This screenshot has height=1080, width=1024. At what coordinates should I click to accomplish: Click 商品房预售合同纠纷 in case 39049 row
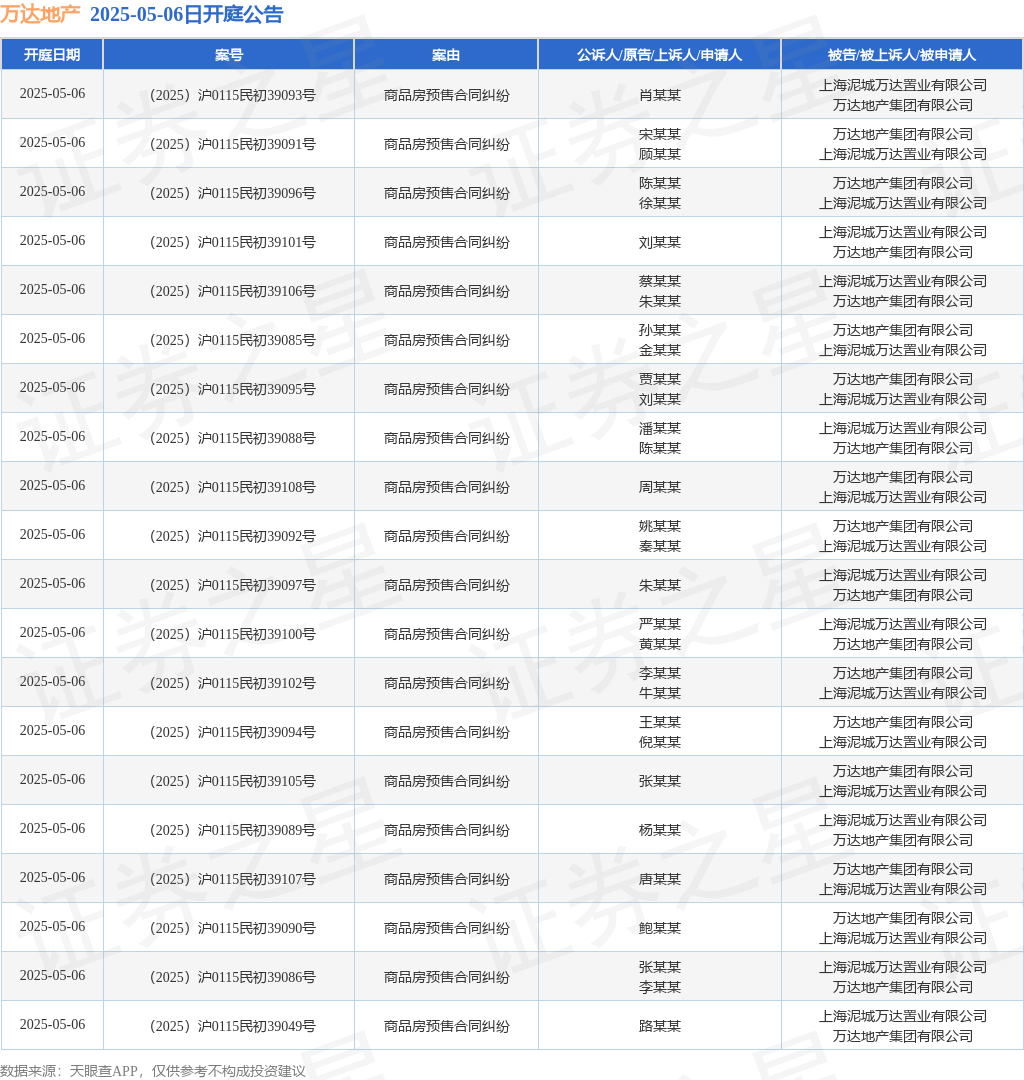[x=446, y=1025]
